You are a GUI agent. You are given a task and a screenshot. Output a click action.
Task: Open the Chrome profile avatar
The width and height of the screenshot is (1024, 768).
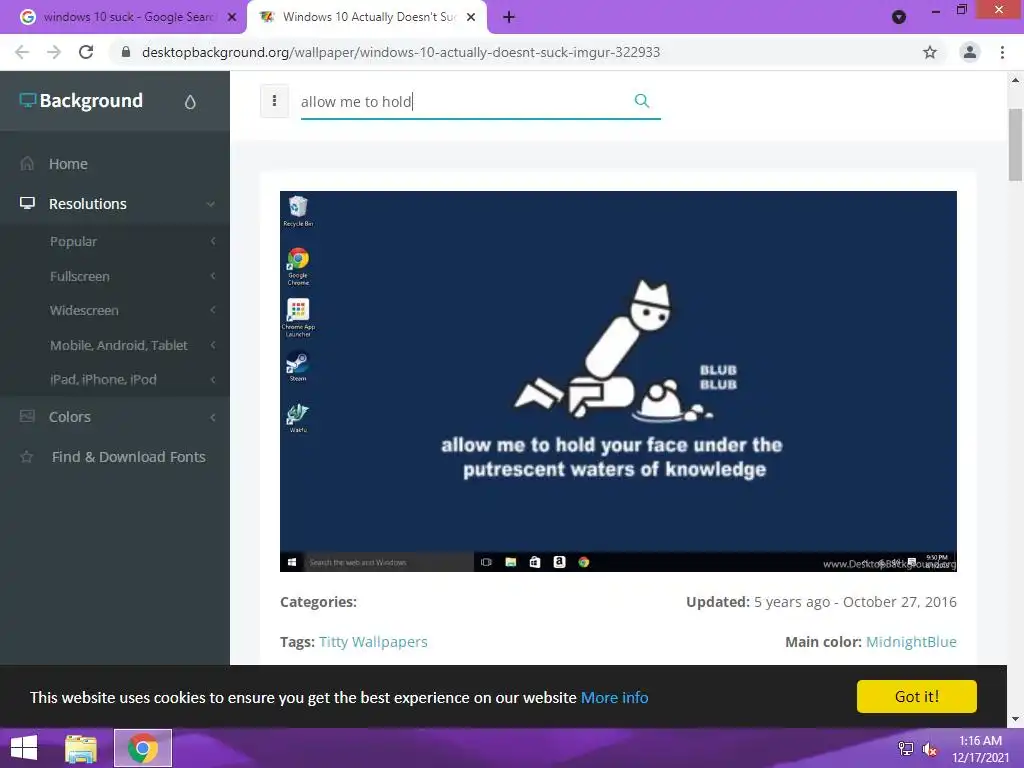tap(970, 52)
